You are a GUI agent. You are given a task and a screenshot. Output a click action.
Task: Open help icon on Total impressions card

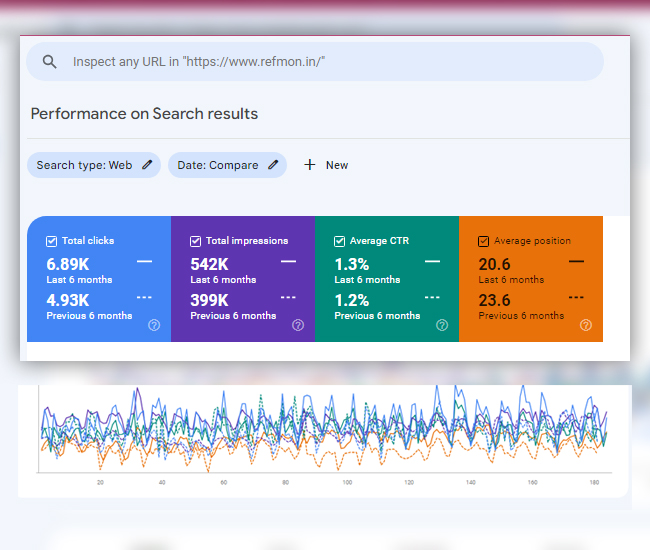point(298,325)
